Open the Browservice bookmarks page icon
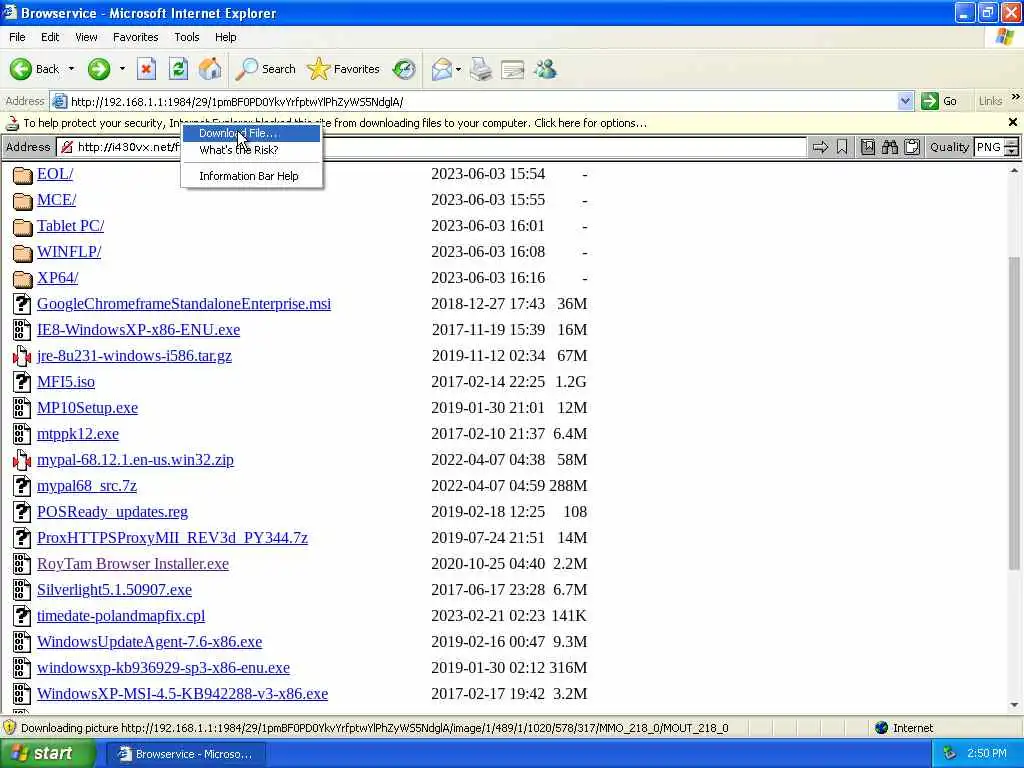This screenshot has width=1024, height=768. tap(867, 148)
